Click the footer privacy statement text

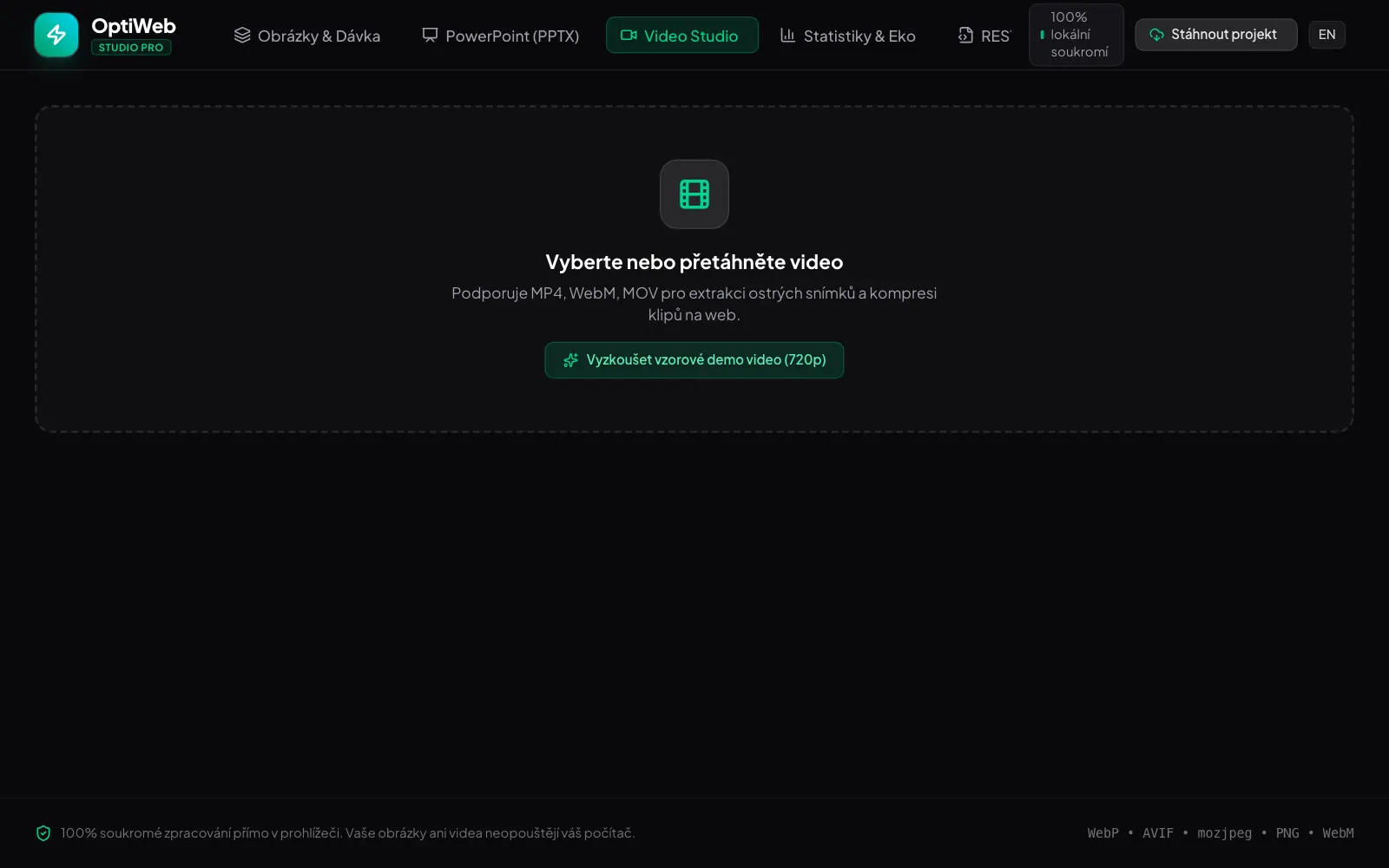click(x=347, y=833)
